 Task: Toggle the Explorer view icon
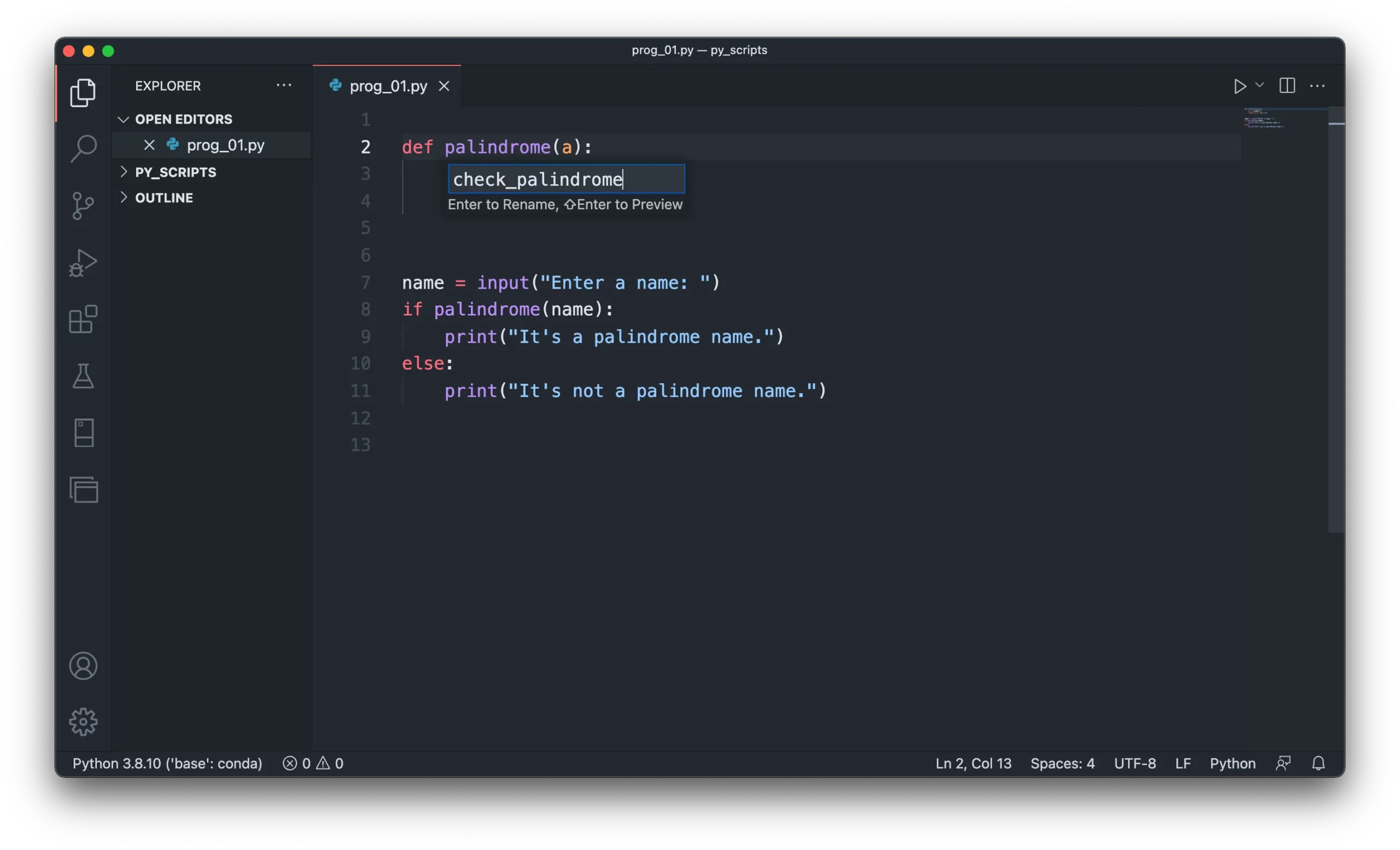click(x=84, y=92)
